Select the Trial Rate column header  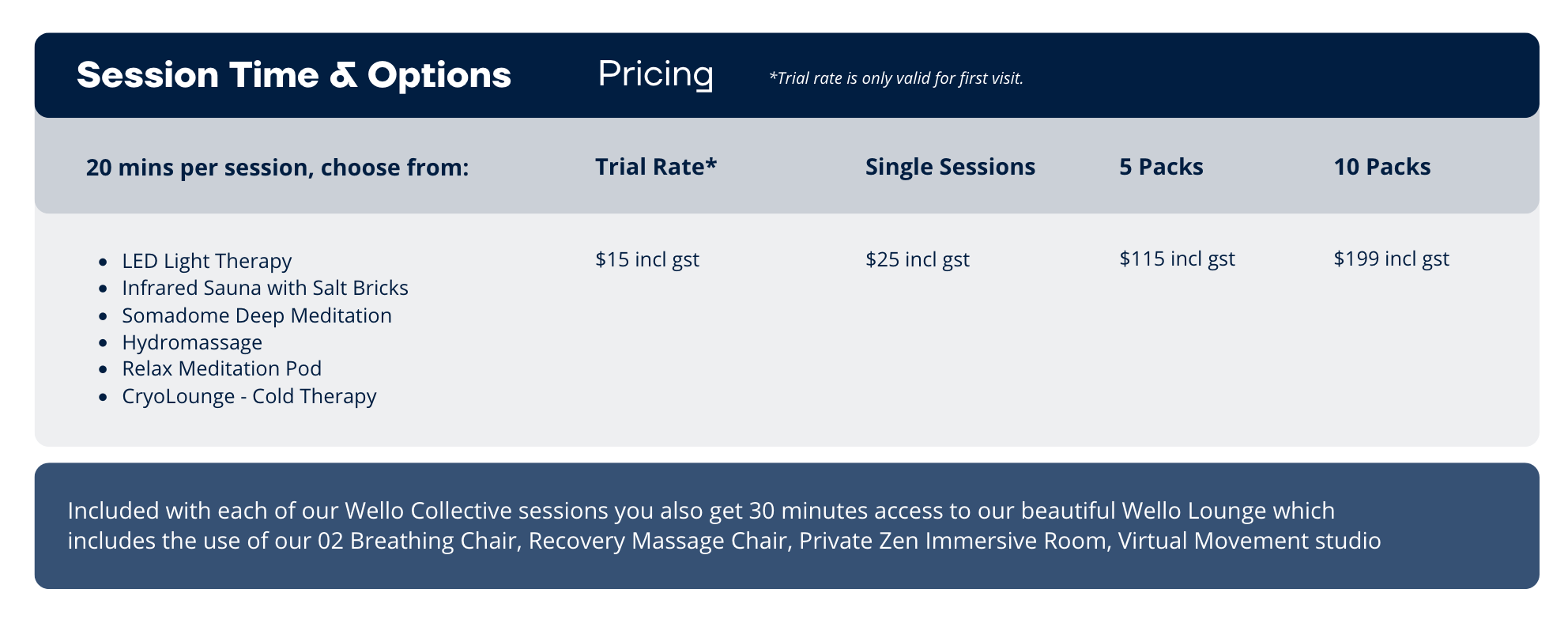coord(655,167)
